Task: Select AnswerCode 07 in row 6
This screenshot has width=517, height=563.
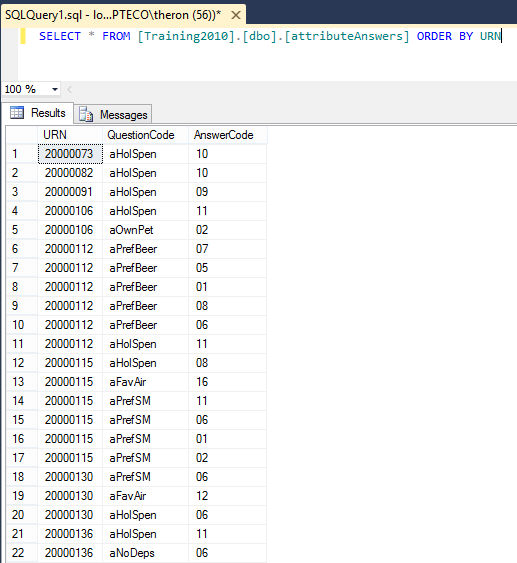Action: (228, 249)
